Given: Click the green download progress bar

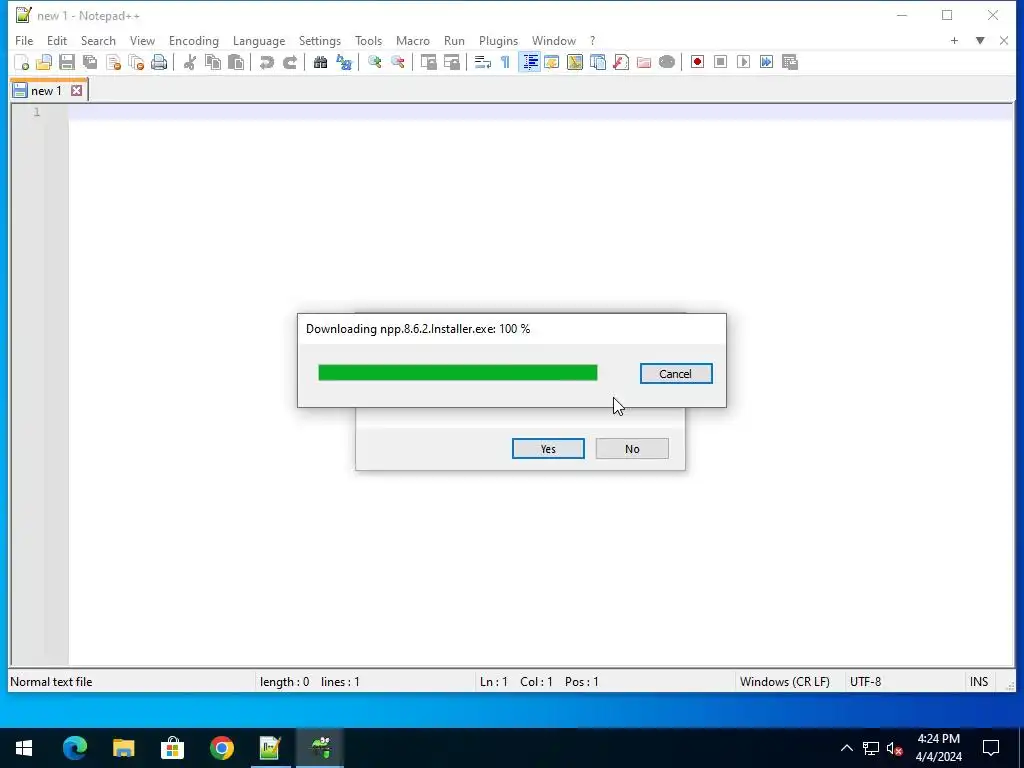Looking at the screenshot, I should click(x=458, y=372).
